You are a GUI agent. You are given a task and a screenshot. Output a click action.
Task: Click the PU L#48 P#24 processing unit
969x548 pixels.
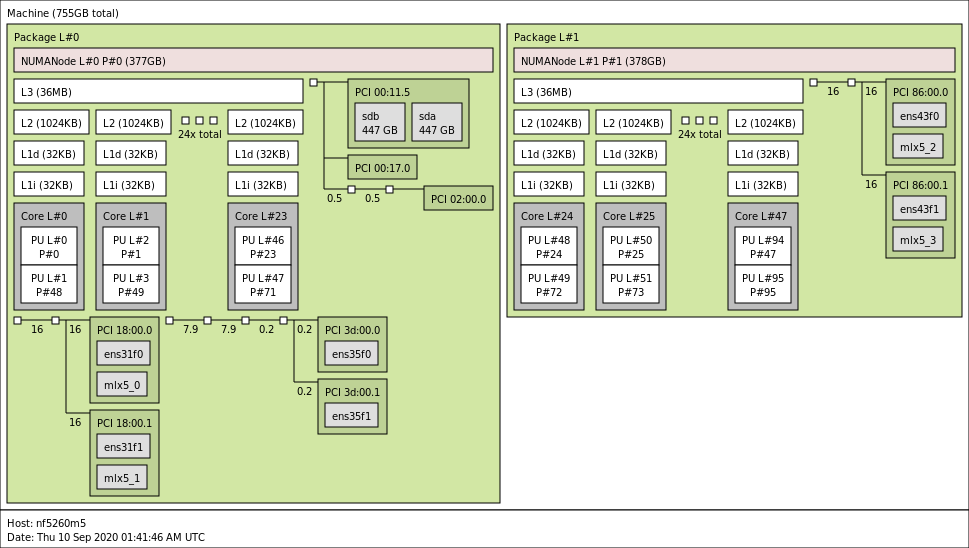[x=549, y=246]
